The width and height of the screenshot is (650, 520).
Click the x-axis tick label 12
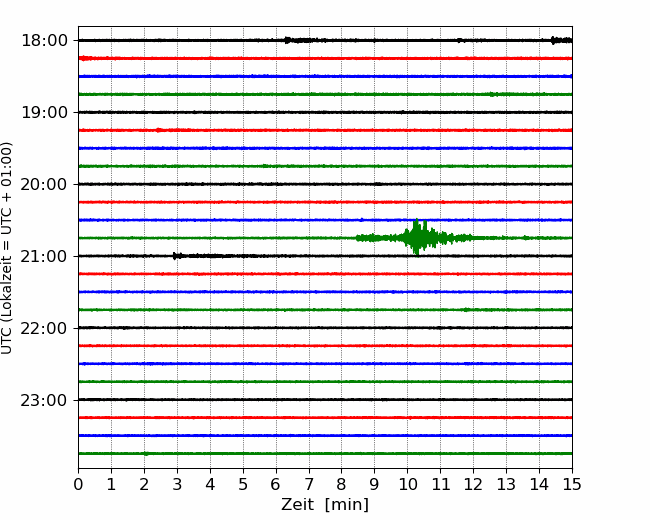[473, 484]
